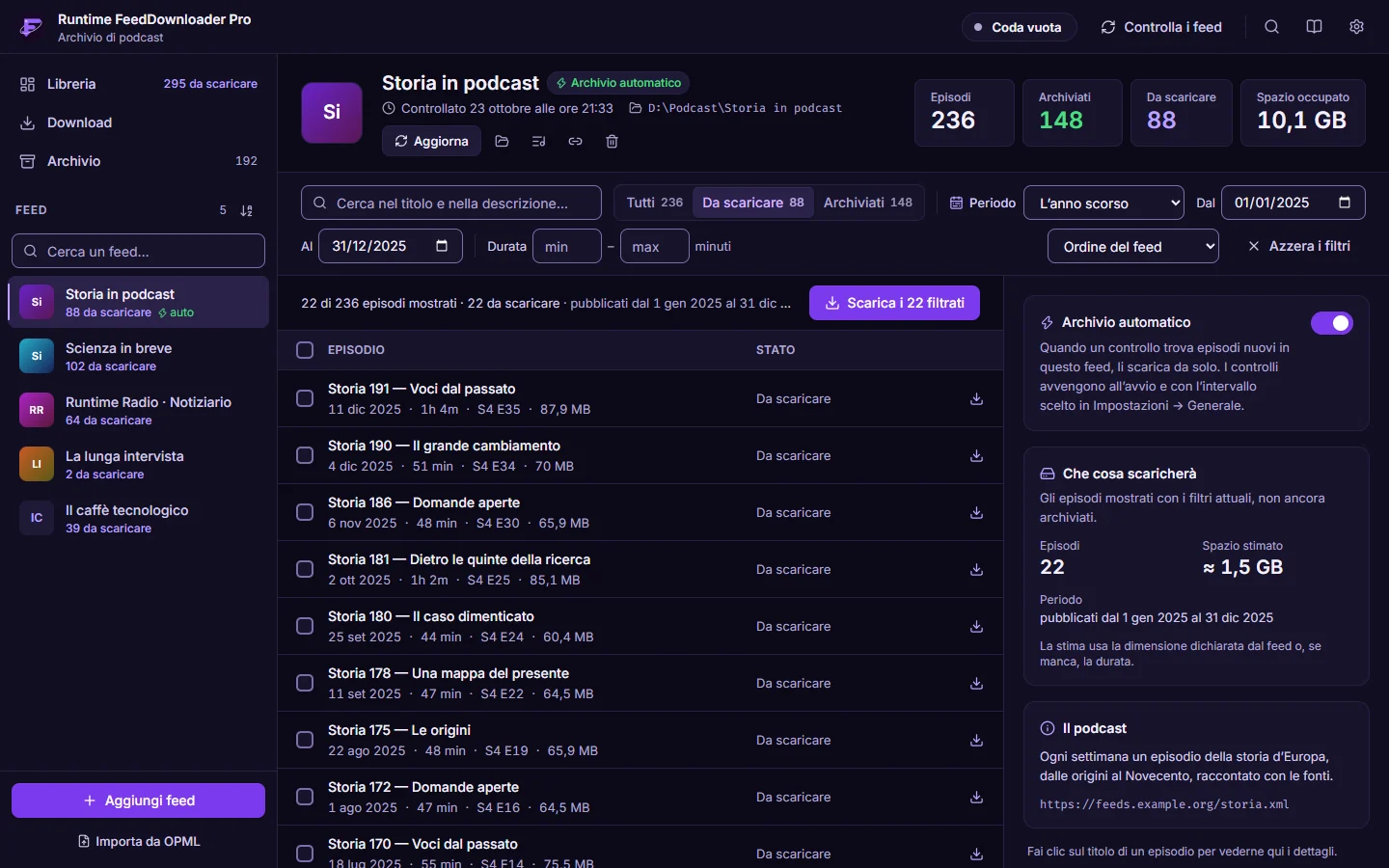
Task: Download episode Storia 186 via its arrow icon
Action: tap(976, 512)
